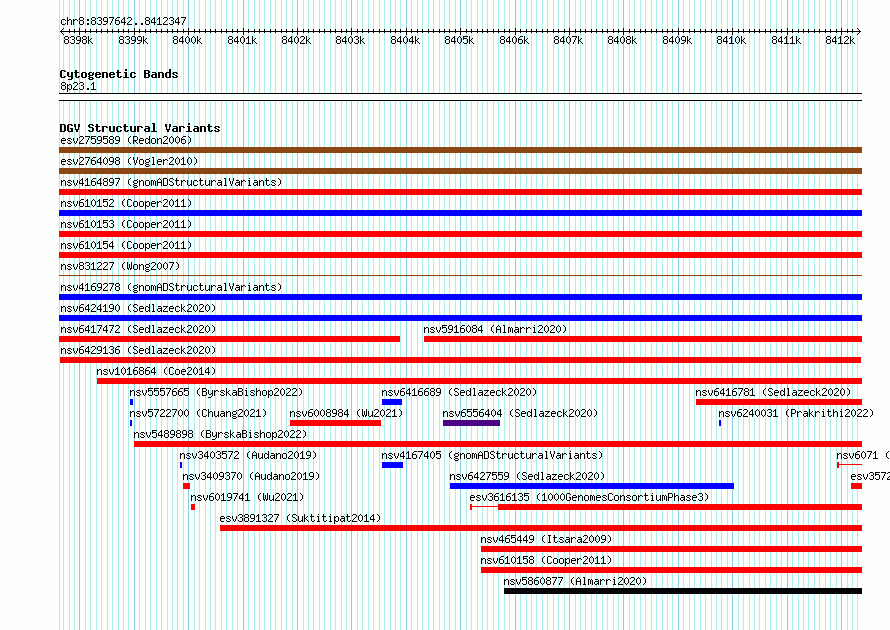The width and height of the screenshot is (890, 630).
Task: Click the nsv1016864 (Coe2014) label
Action: pos(156,371)
